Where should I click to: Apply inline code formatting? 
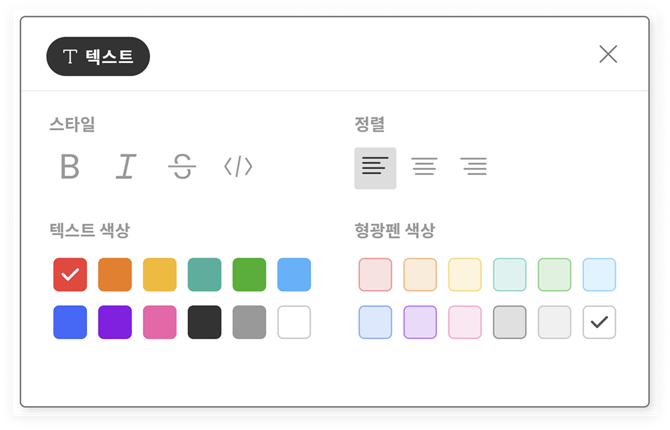point(238,167)
